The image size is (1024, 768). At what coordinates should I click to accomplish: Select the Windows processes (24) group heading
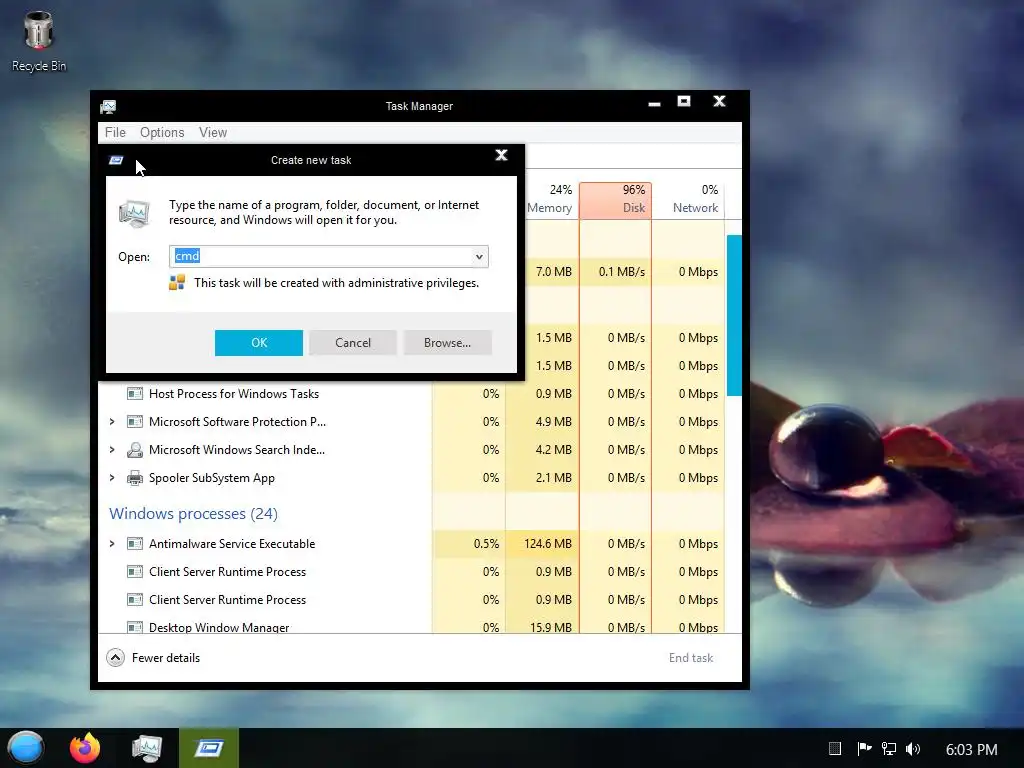pos(193,514)
